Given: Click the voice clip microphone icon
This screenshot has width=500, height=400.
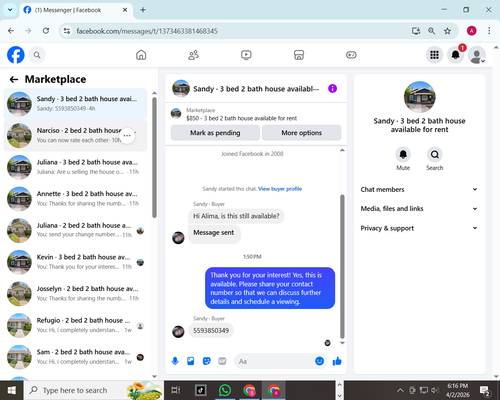Looking at the screenshot, I should coord(175,361).
